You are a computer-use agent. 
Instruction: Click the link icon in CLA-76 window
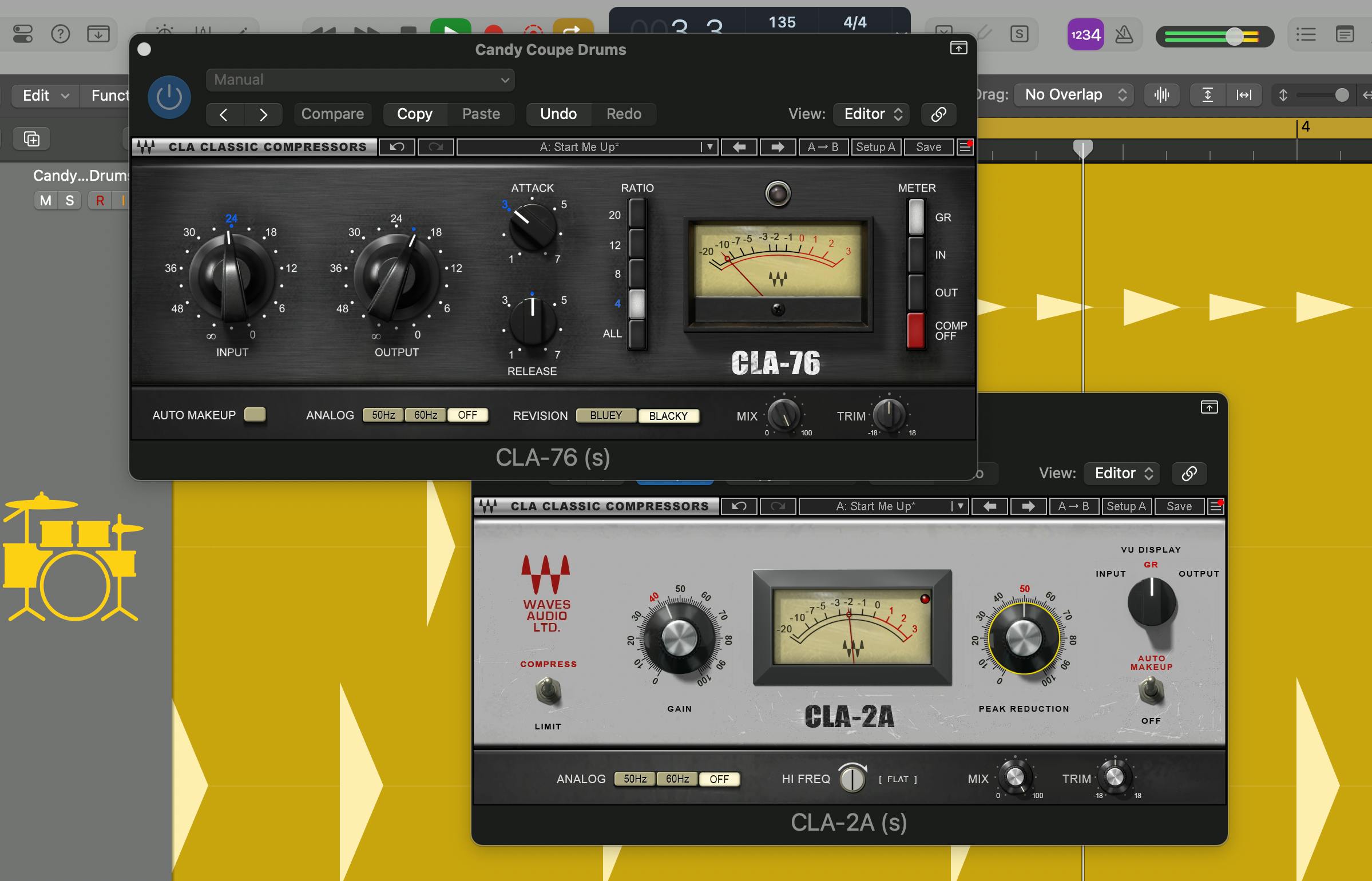(x=938, y=114)
